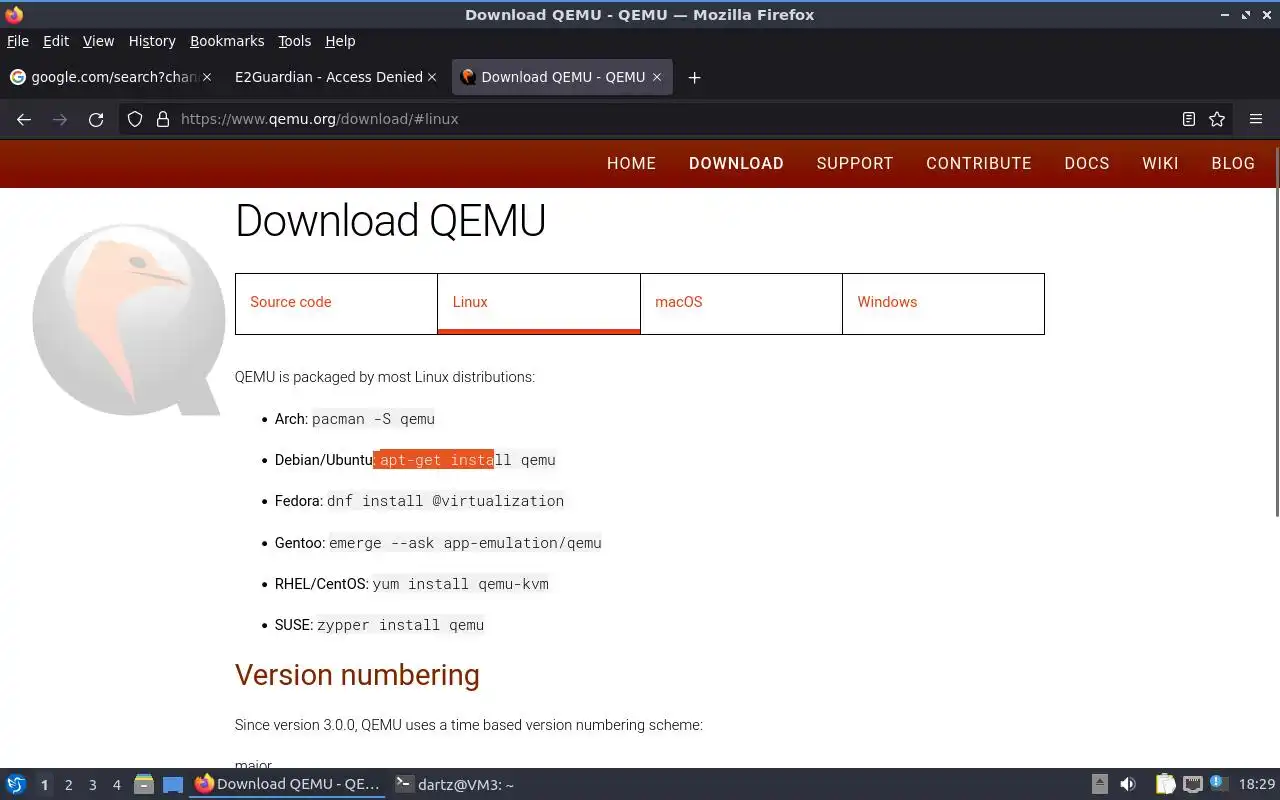Launch the file manager from taskbar
The image size is (1280, 800).
143,785
